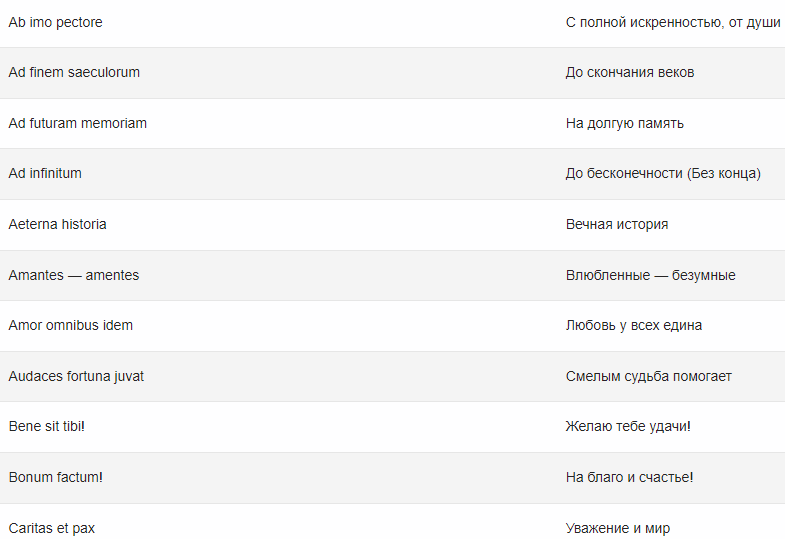Click the Aeterna historia phrase

[x=58, y=224]
